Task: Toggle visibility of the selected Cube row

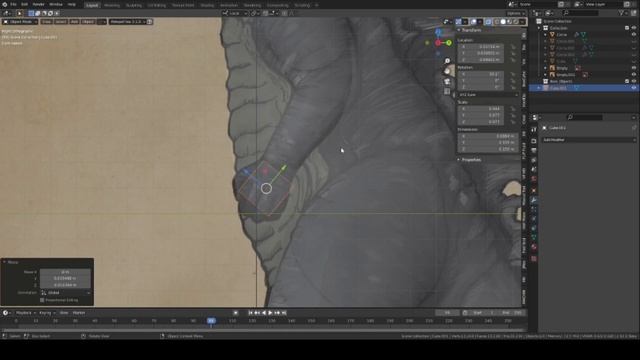Action: 634,88
